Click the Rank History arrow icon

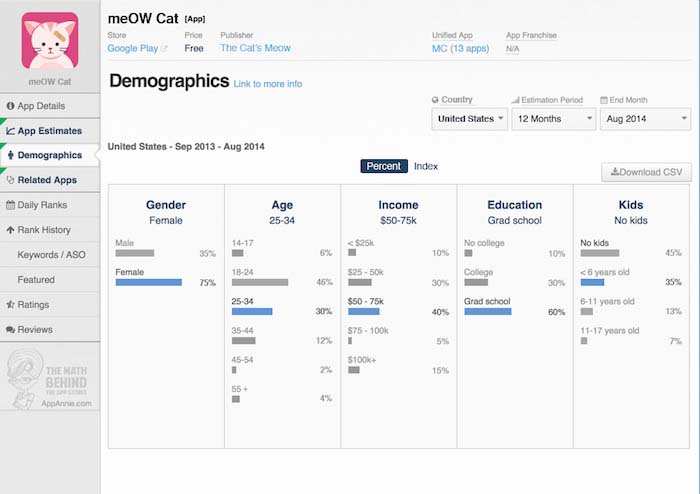pos(11,230)
